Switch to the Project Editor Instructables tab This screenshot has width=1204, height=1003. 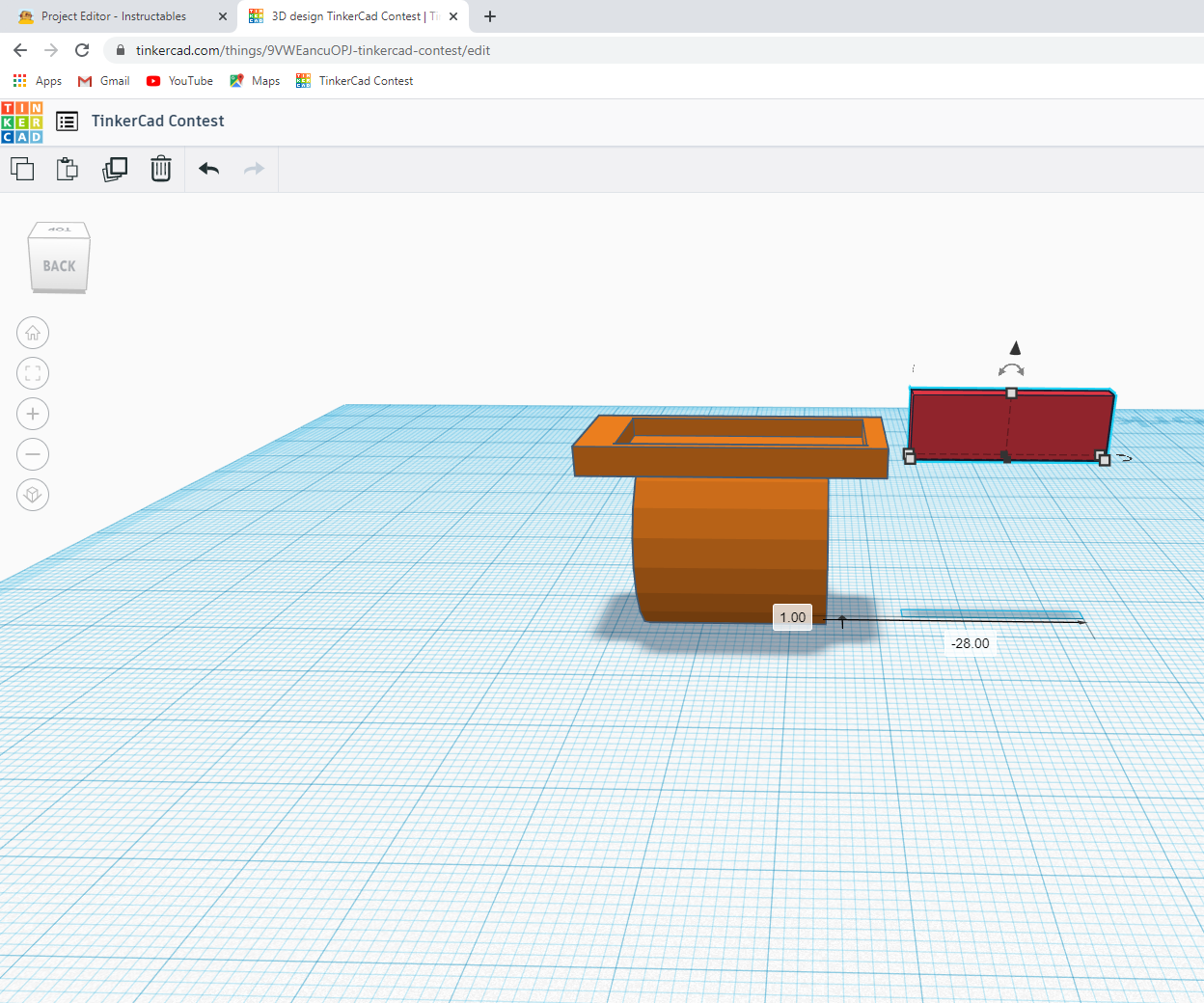click(116, 16)
